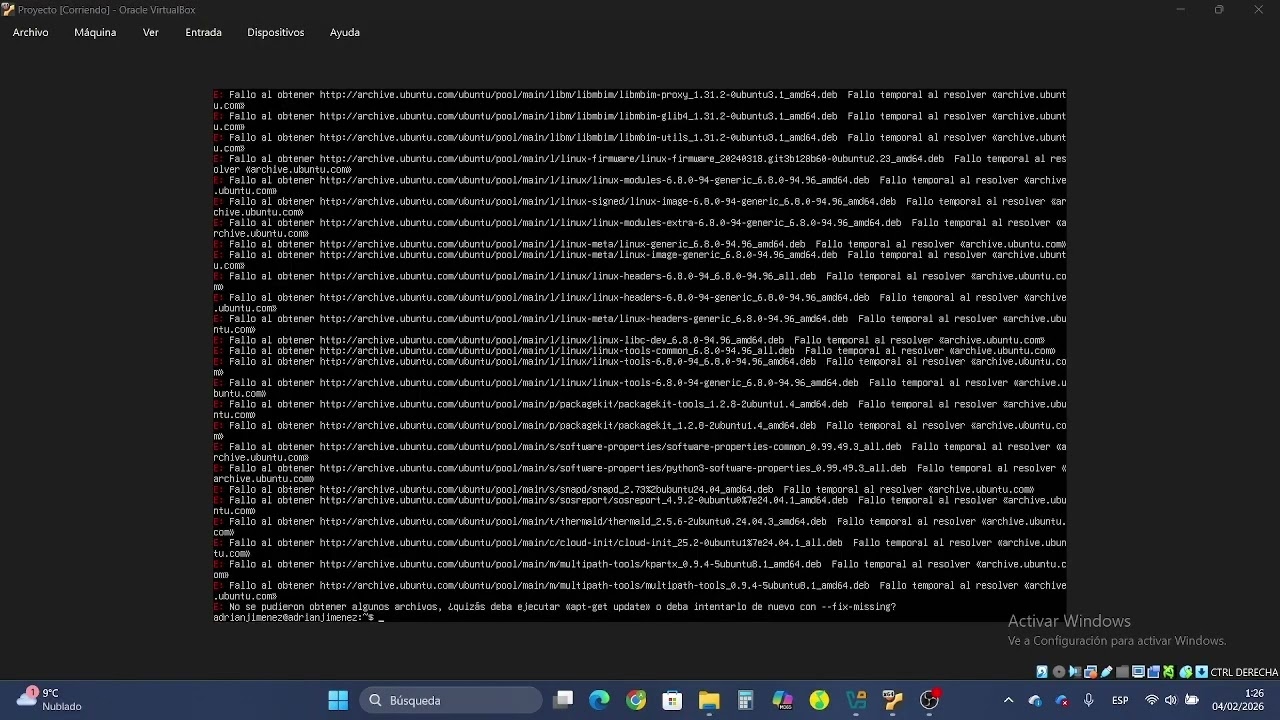Open File Explorer from the taskbar
Screen dimensions: 1280x720
pyautogui.click(x=709, y=700)
